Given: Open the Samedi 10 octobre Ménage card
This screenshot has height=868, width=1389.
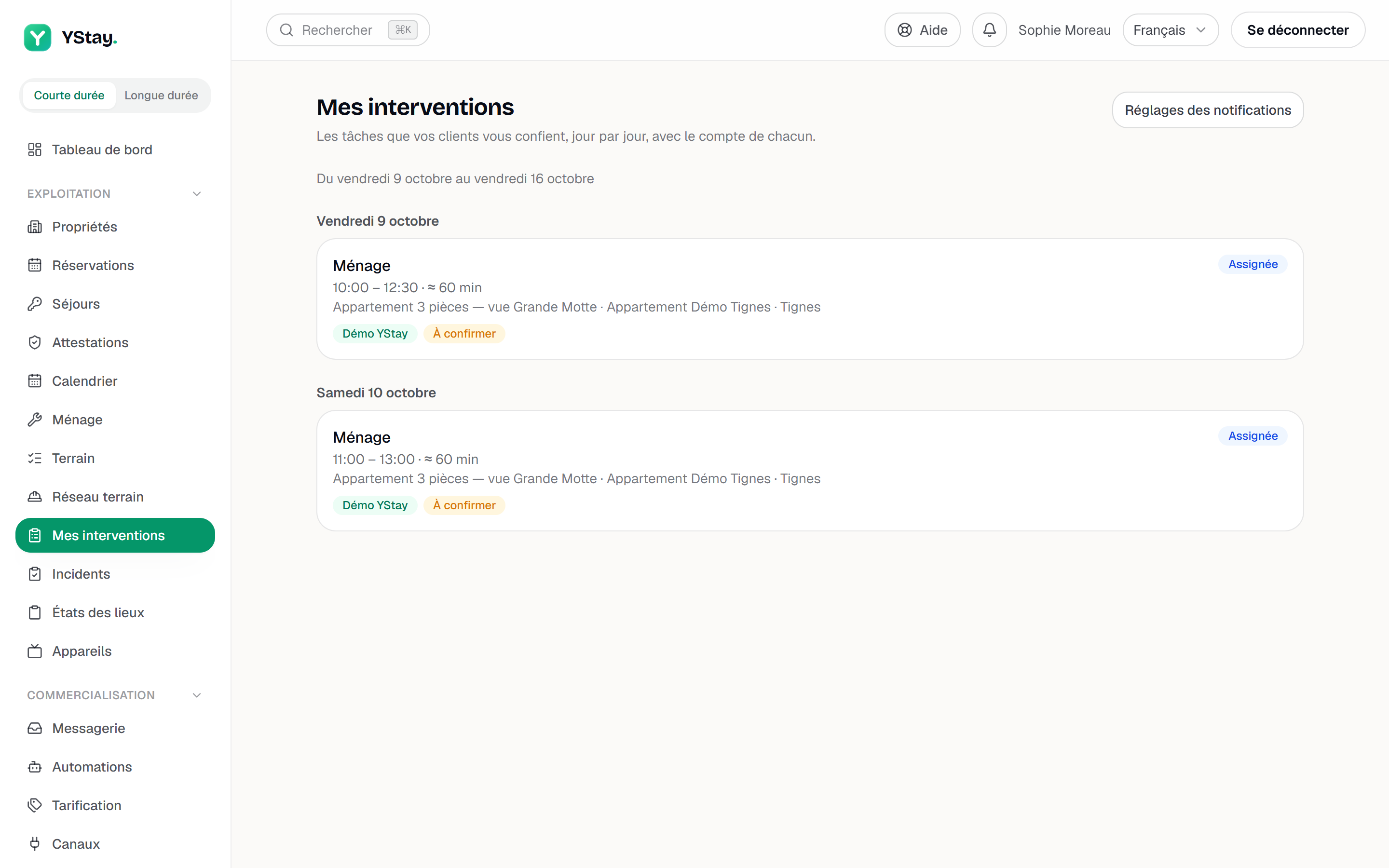Looking at the screenshot, I should click(x=810, y=471).
